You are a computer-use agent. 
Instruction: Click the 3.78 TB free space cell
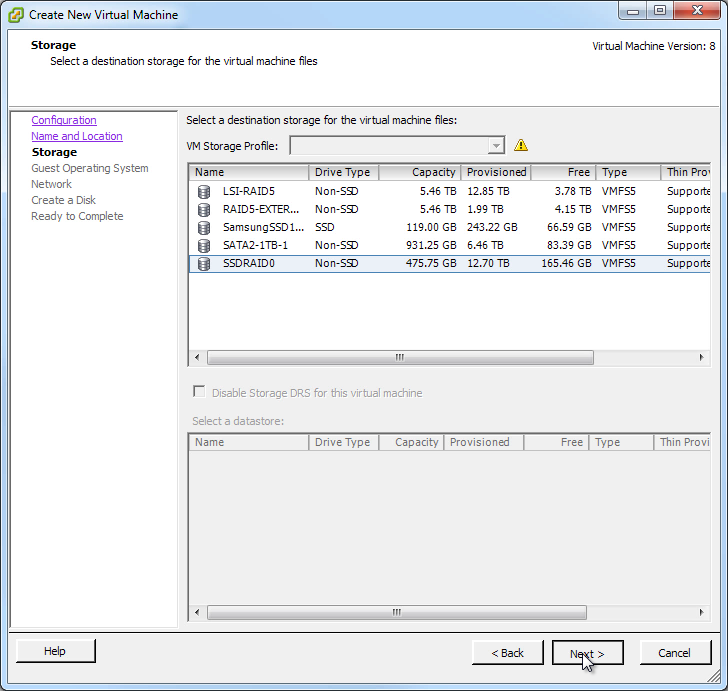(573, 191)
